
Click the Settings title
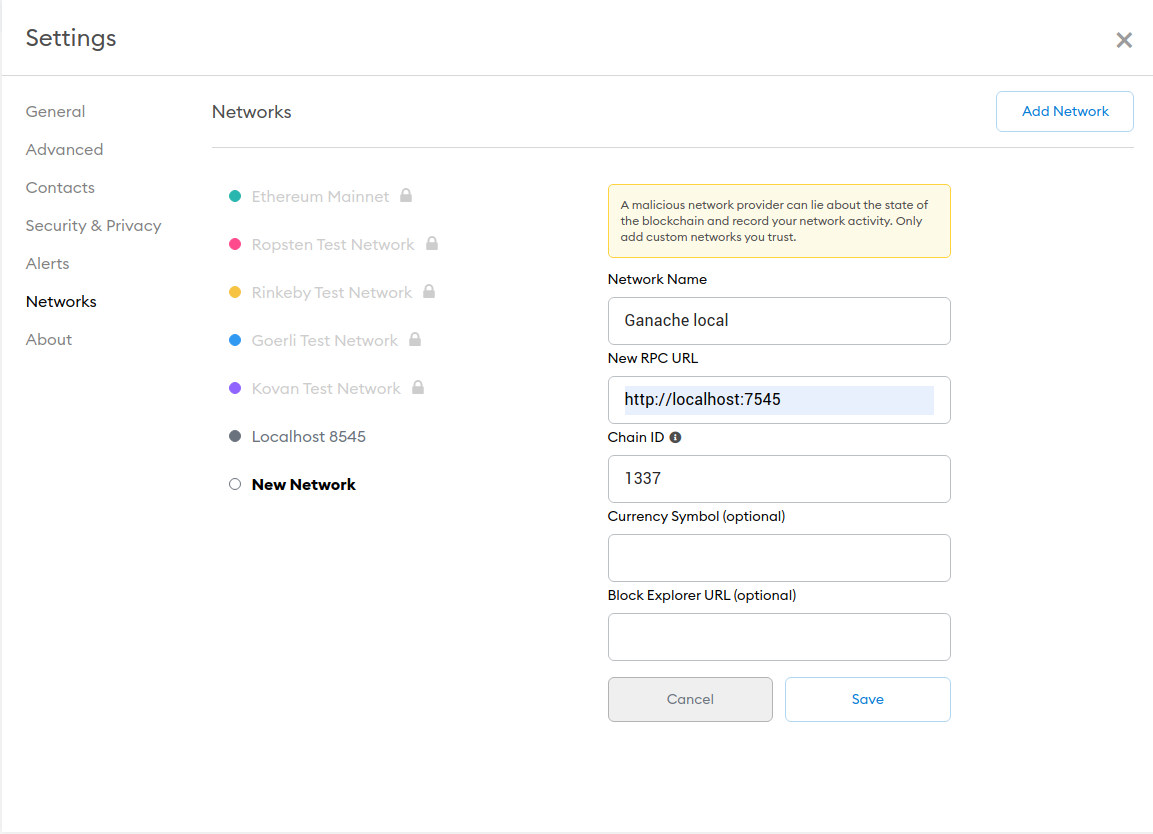click(71, 38)
